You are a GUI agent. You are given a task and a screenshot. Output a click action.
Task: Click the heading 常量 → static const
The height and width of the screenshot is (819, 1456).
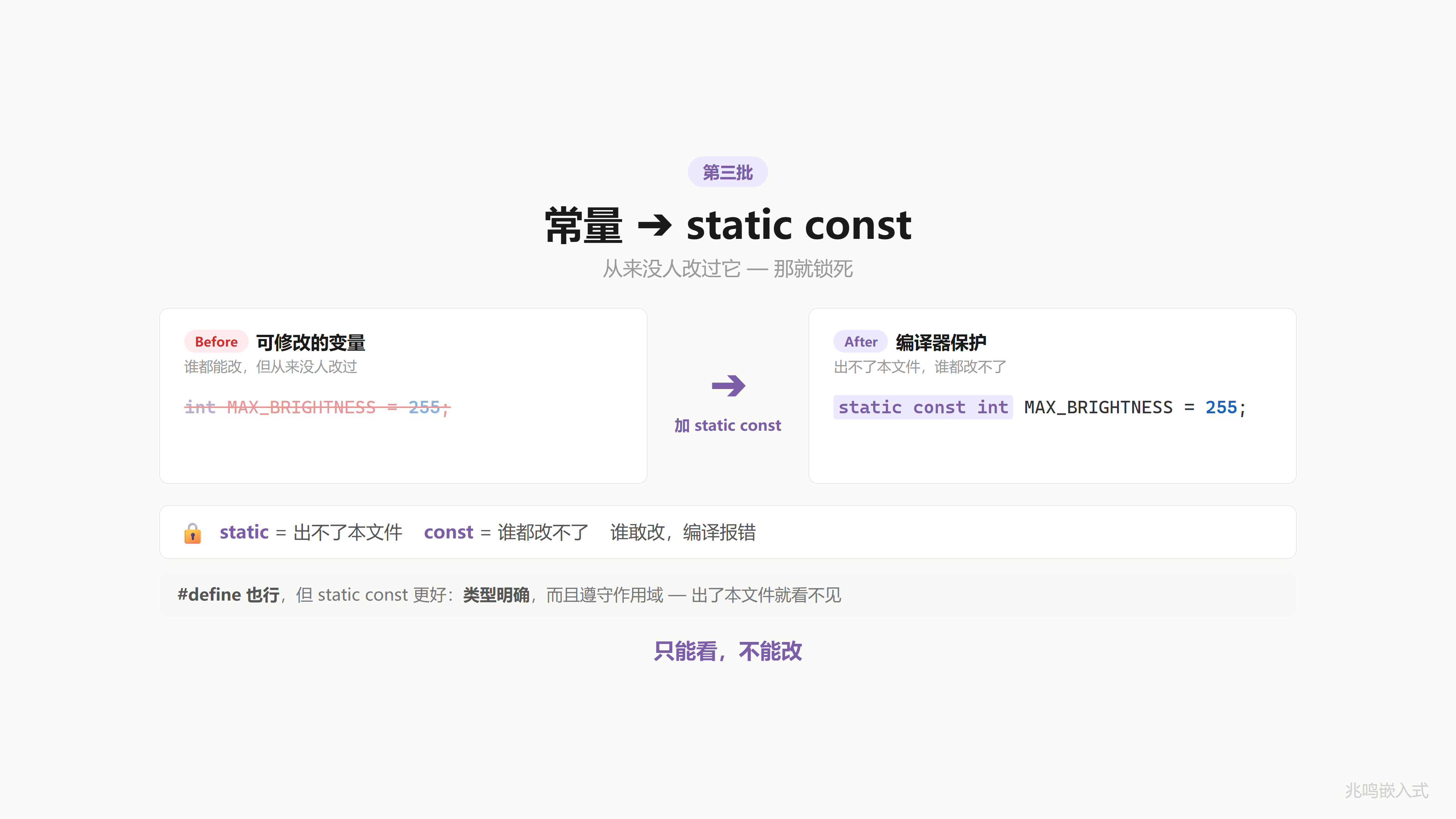[728, 225]
